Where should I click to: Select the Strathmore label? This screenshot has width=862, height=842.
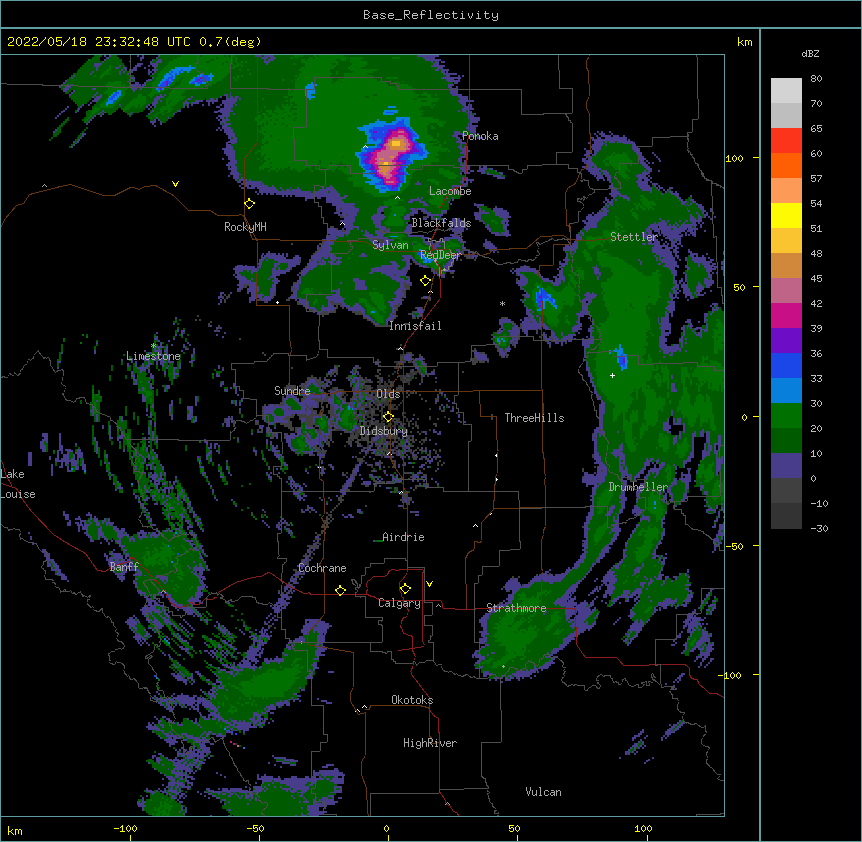click(x=516, y=608)
